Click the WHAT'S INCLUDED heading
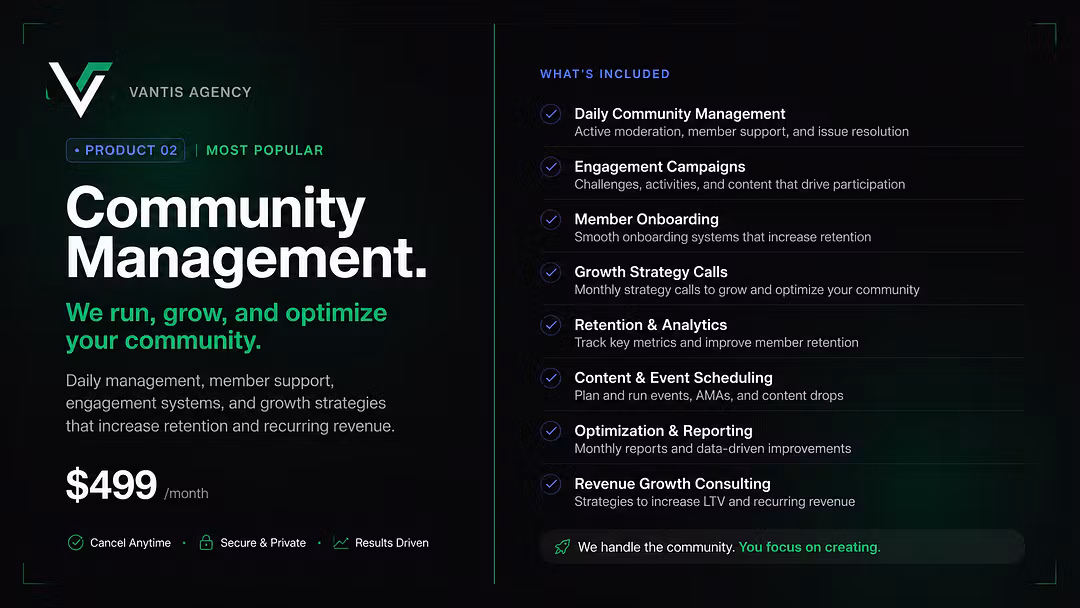Screen dimensions: 1080x608 click(x=605, y=74)
